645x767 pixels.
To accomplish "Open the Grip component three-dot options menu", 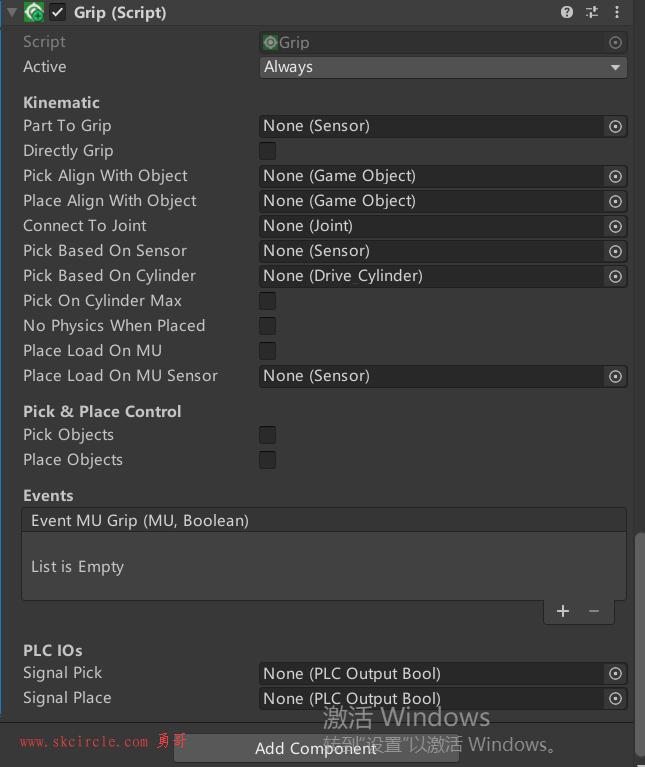I will pos(617,12).
